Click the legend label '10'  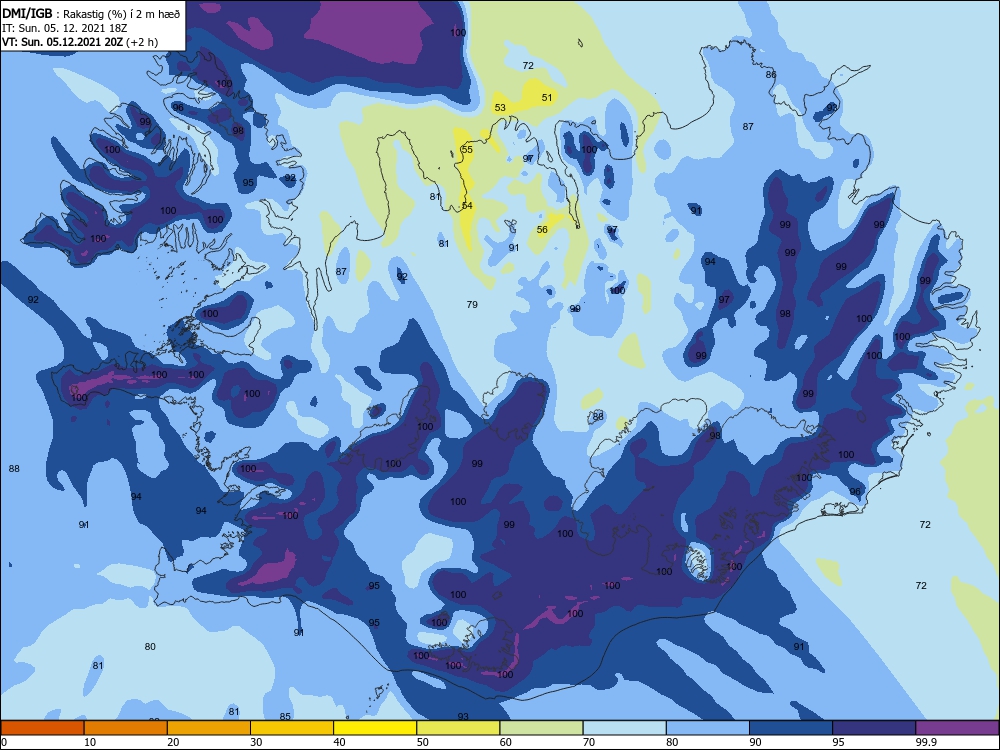(90, 742)
